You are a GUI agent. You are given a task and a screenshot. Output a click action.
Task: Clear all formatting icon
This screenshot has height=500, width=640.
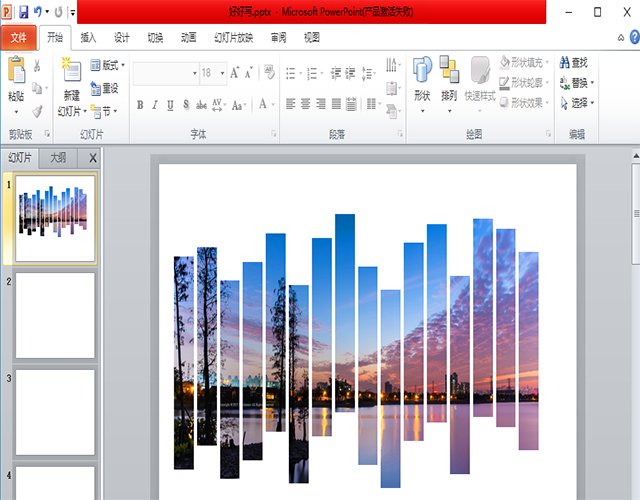tap(269, 72)
